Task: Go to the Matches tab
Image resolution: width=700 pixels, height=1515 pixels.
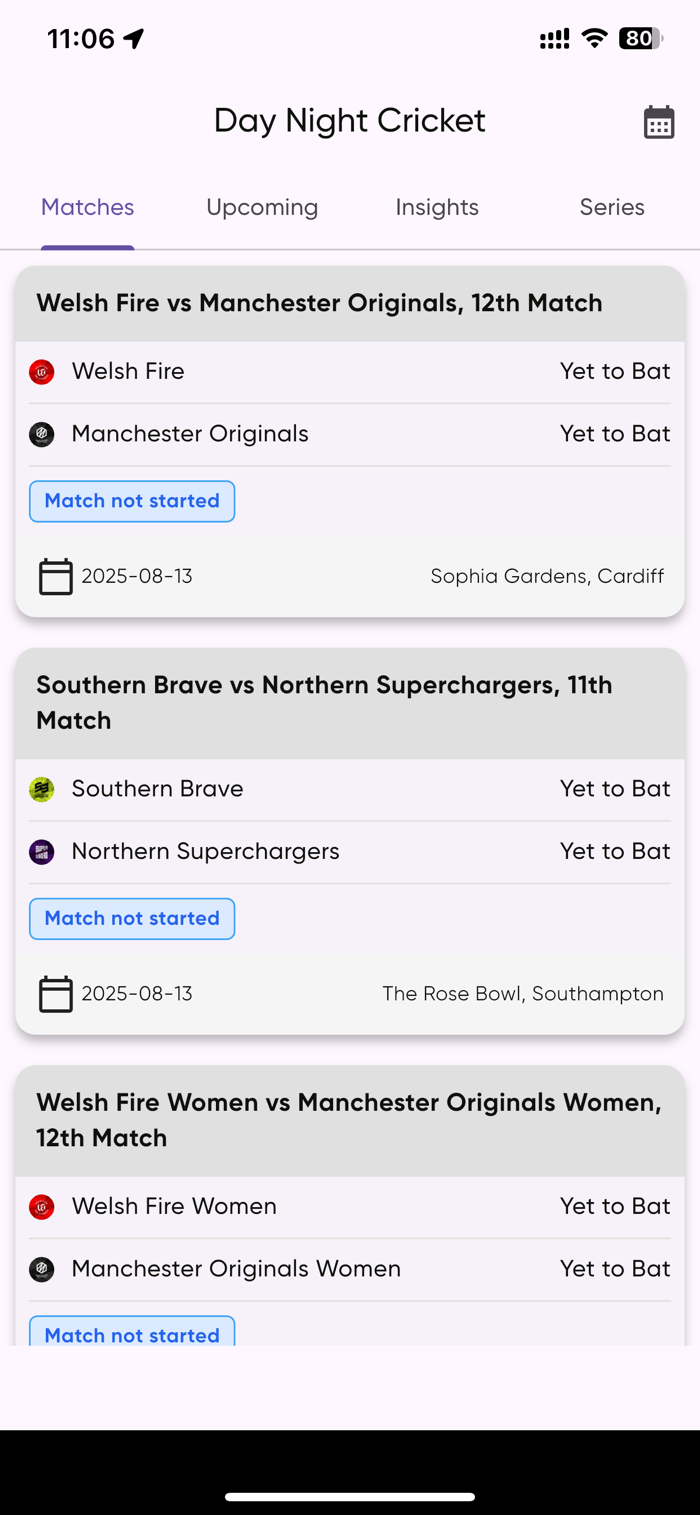Action: coord(88,208)
